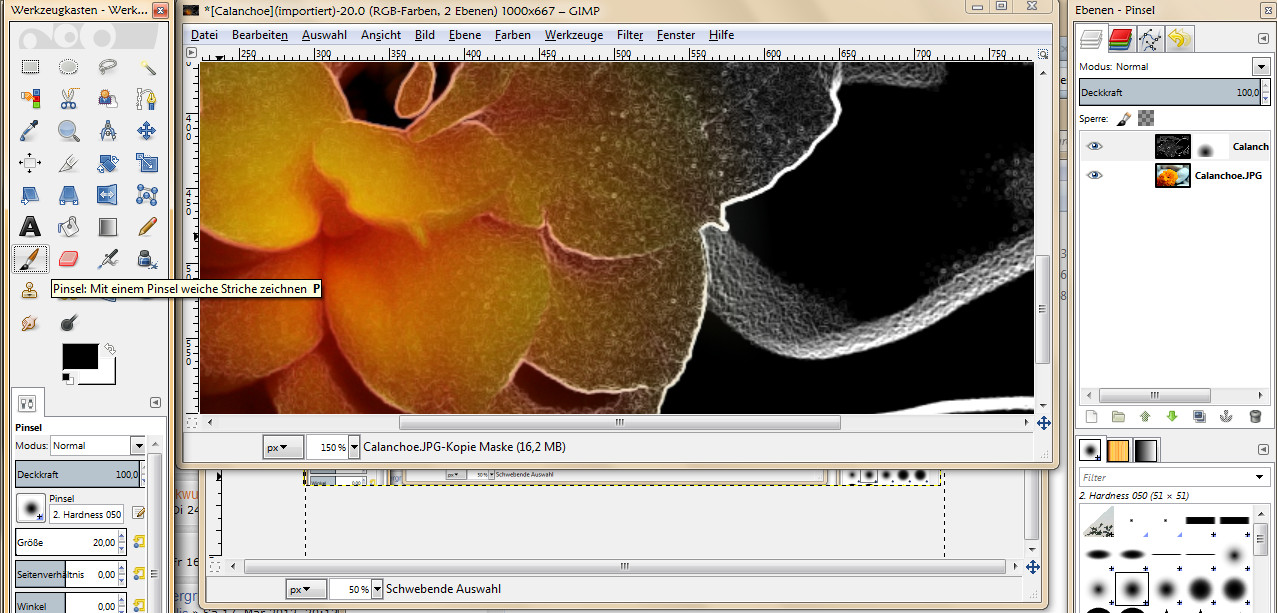Pick the Zoom magnifier tool
The height and width of the screenshot is (613, 1277).
[69, 131]
